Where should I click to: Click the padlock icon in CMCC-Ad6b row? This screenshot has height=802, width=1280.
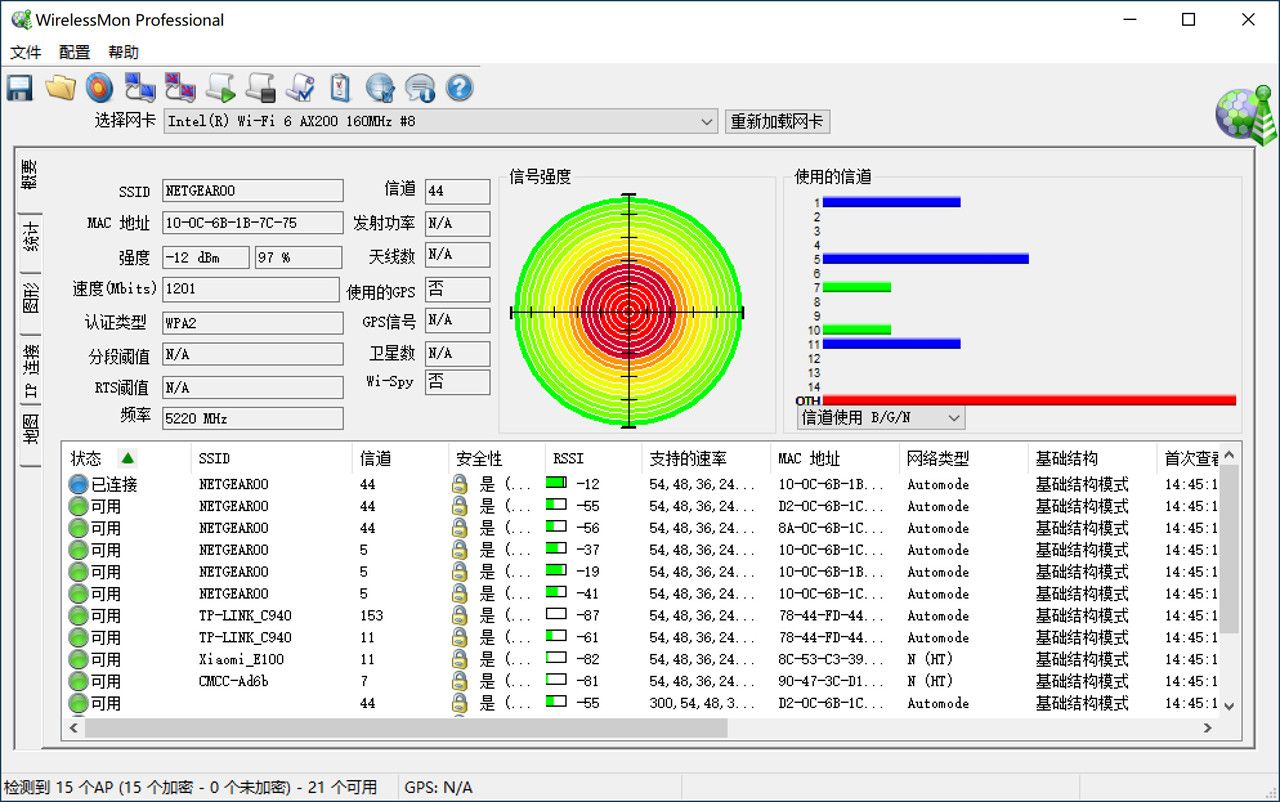click(x=459, y=682)
